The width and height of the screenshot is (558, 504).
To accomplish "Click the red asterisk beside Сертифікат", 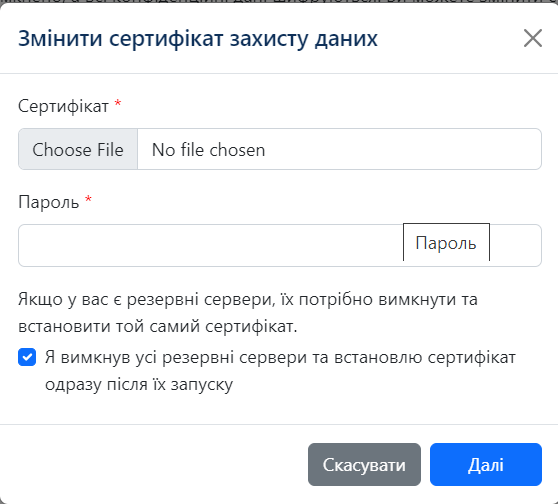I will click(118, 104).
